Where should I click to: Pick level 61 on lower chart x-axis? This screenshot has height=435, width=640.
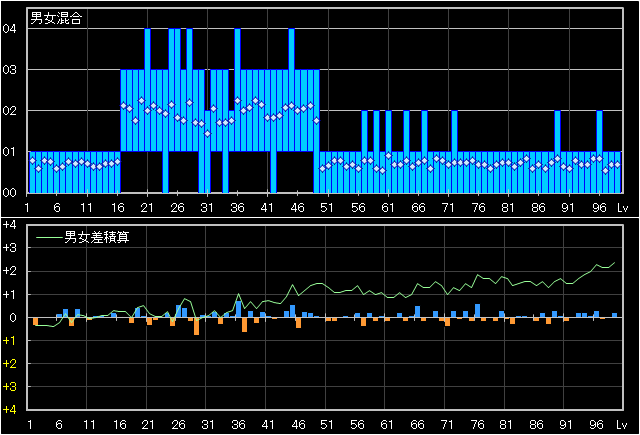click(x=387, y=425)
